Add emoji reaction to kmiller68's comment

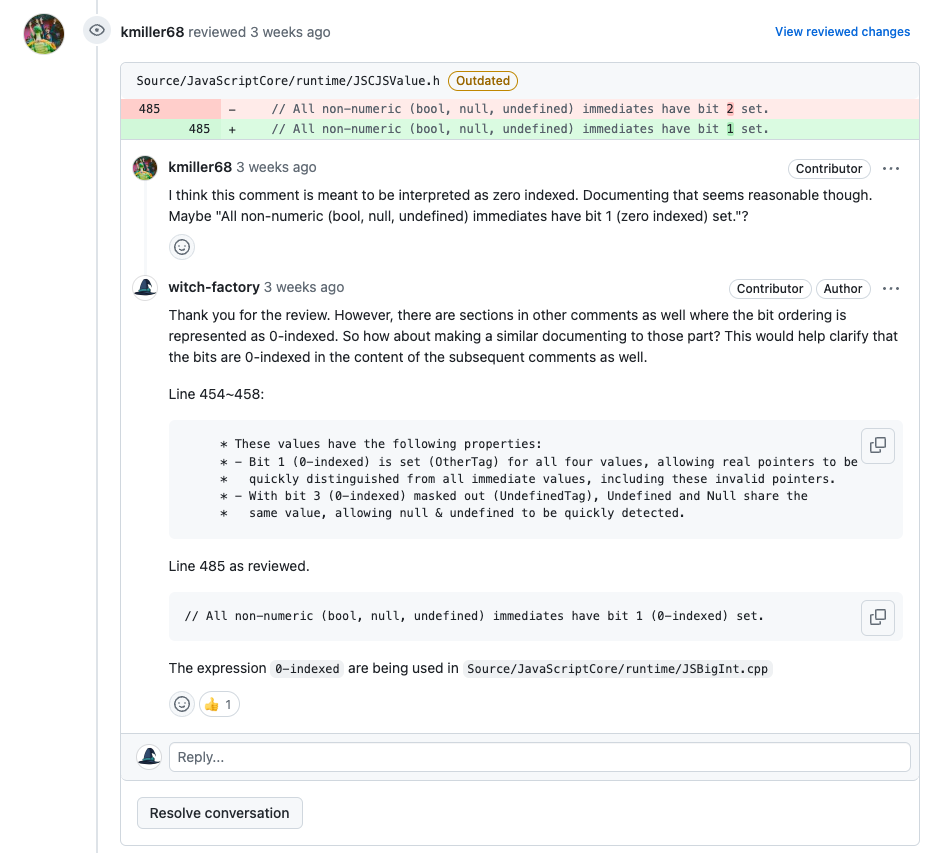182,247
